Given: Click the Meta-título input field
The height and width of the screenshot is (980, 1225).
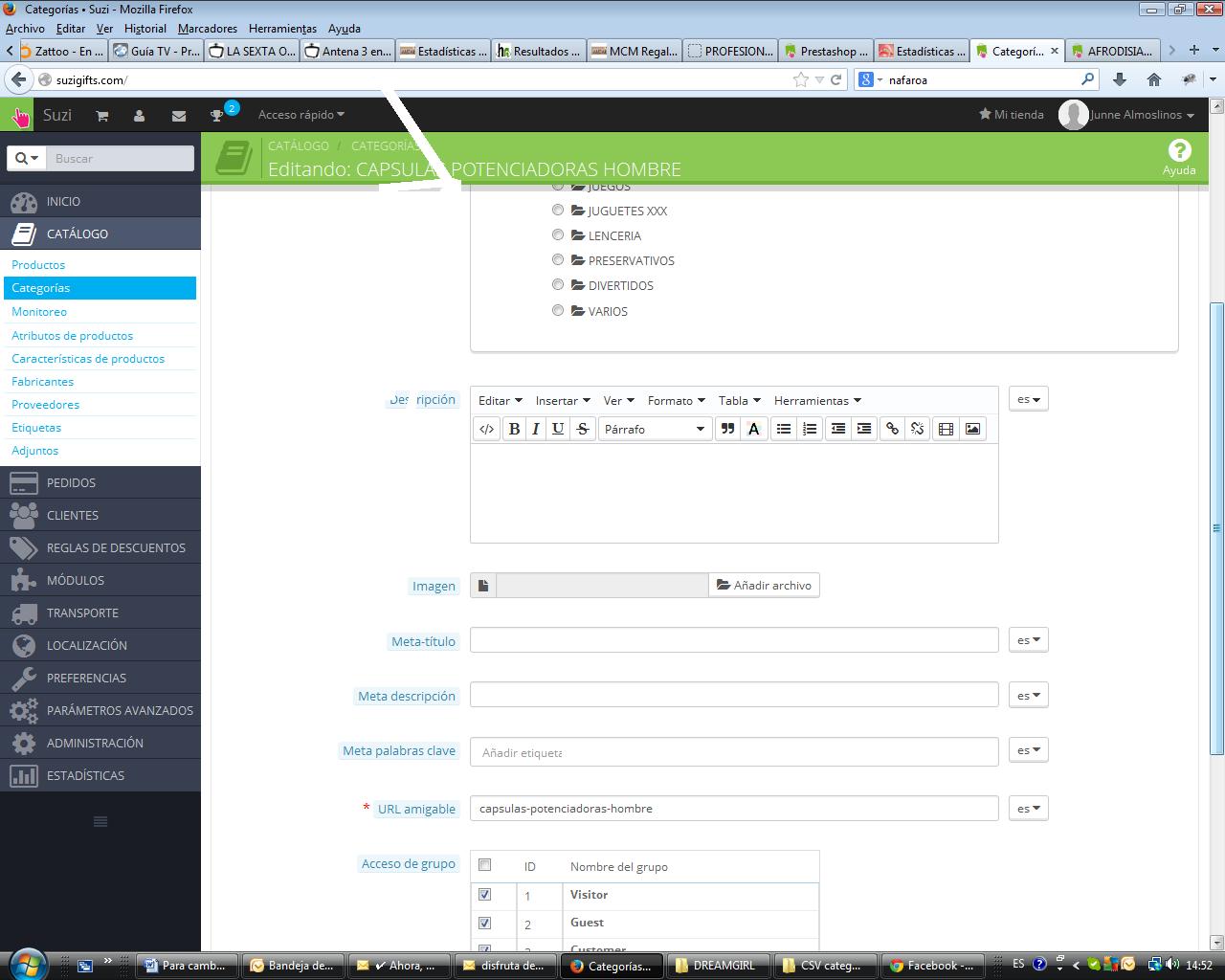Looking at the screenshot, I should [734, 639].
